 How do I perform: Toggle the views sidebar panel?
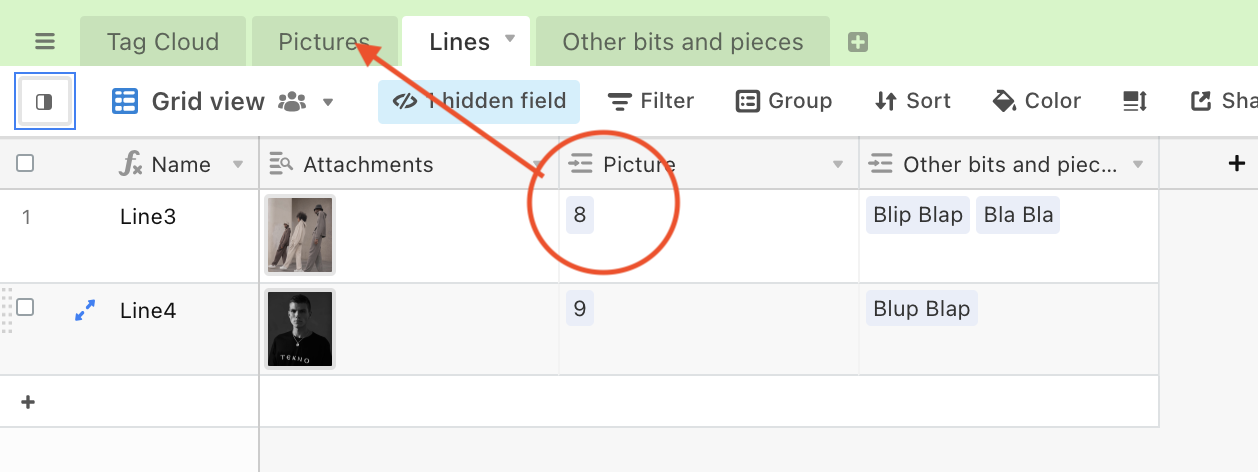tap(44, 101)
